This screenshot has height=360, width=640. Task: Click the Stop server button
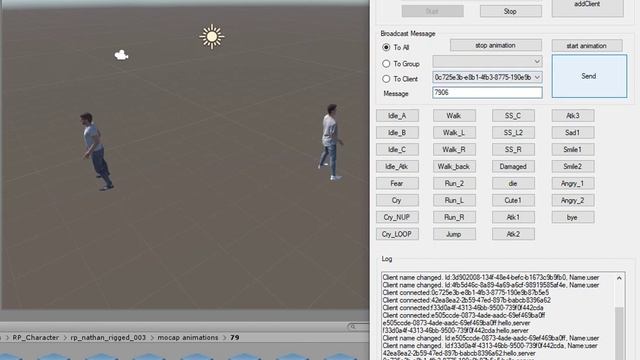pos(511,11)
